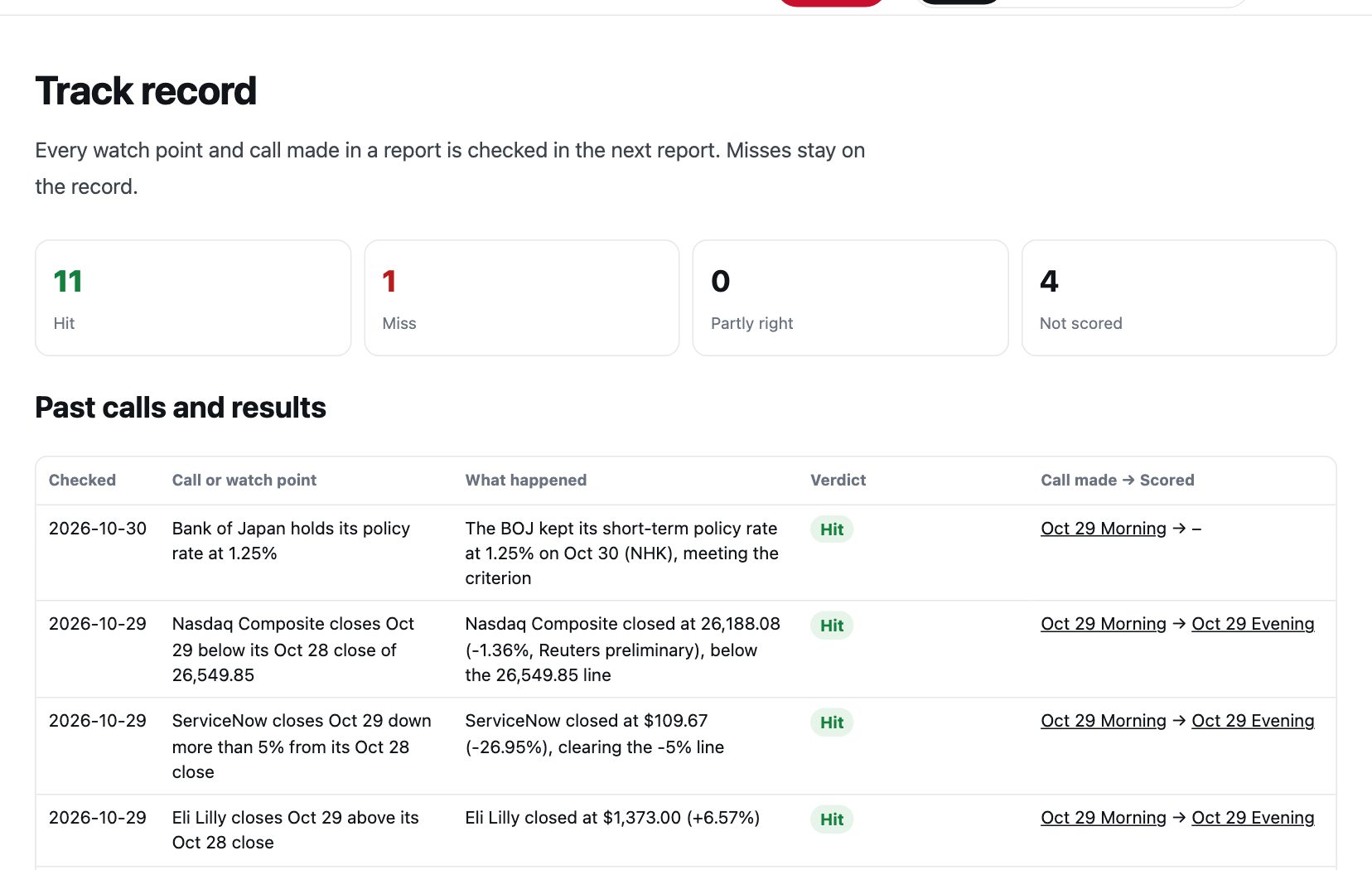Click the Verdict column header
1372x870 pixels.
(x=838, y=480)
